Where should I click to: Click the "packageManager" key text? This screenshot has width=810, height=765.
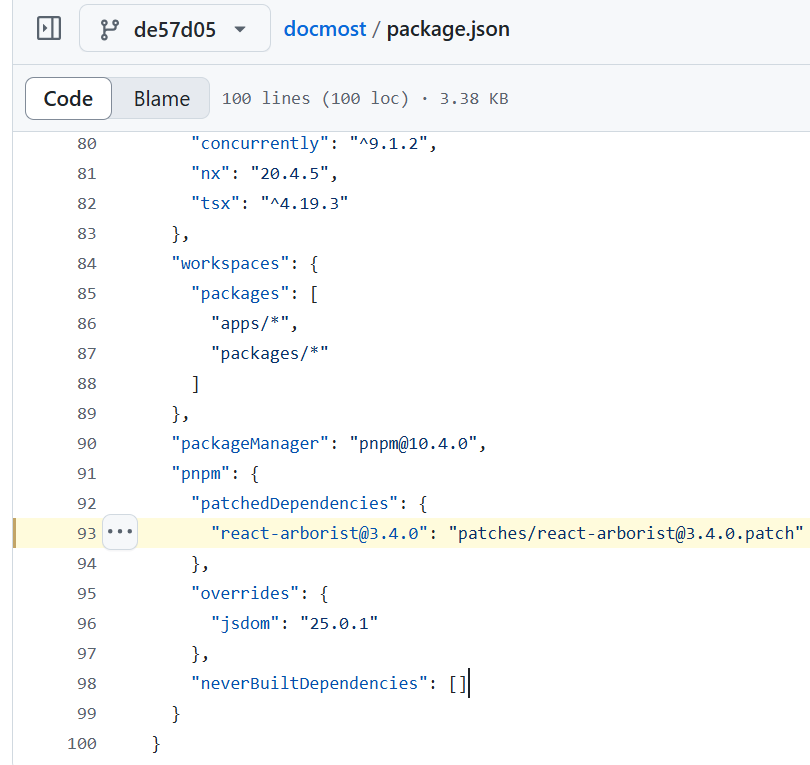250,443
